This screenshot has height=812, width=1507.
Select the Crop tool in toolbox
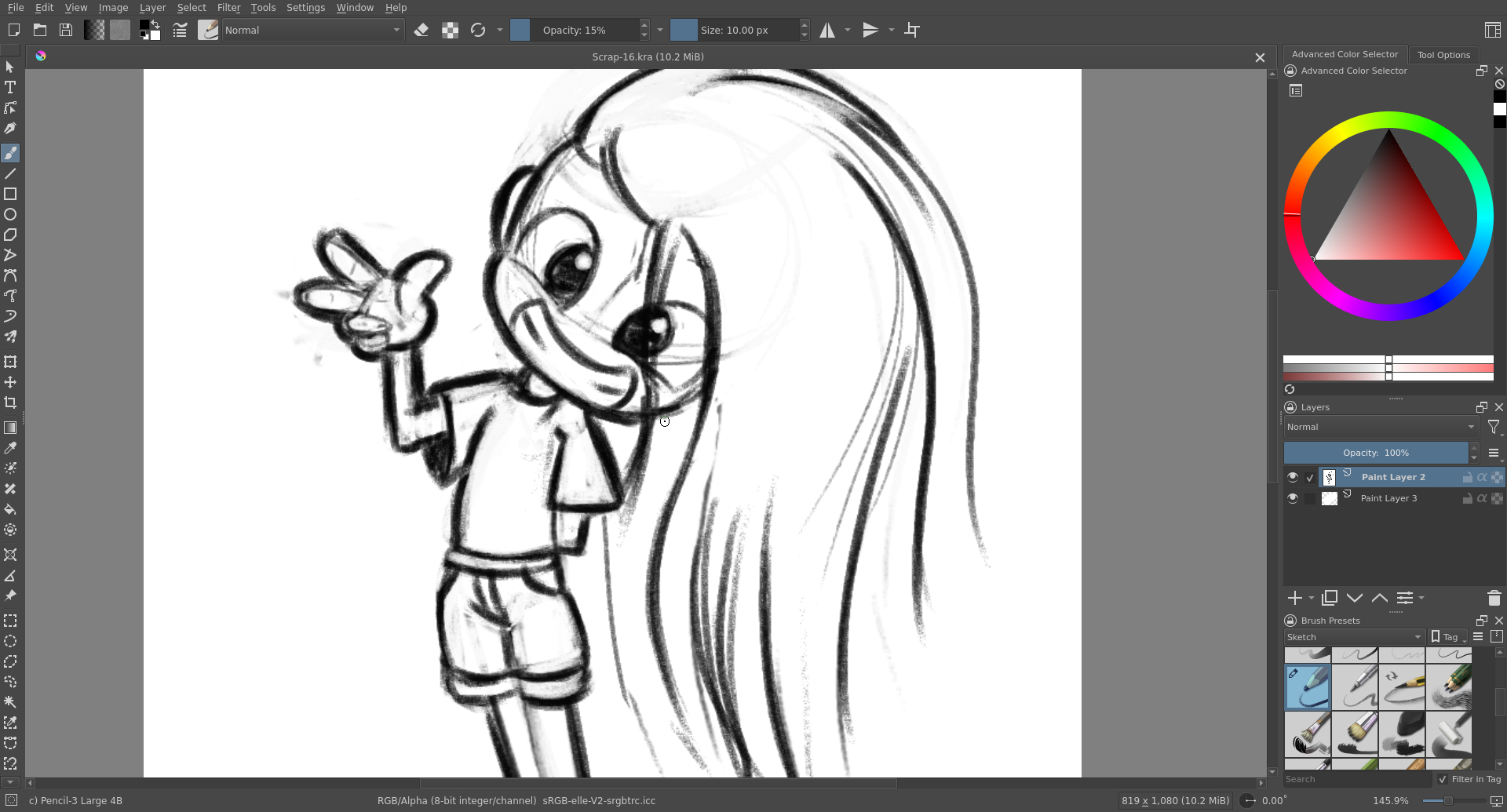click(x=10, y=402)
